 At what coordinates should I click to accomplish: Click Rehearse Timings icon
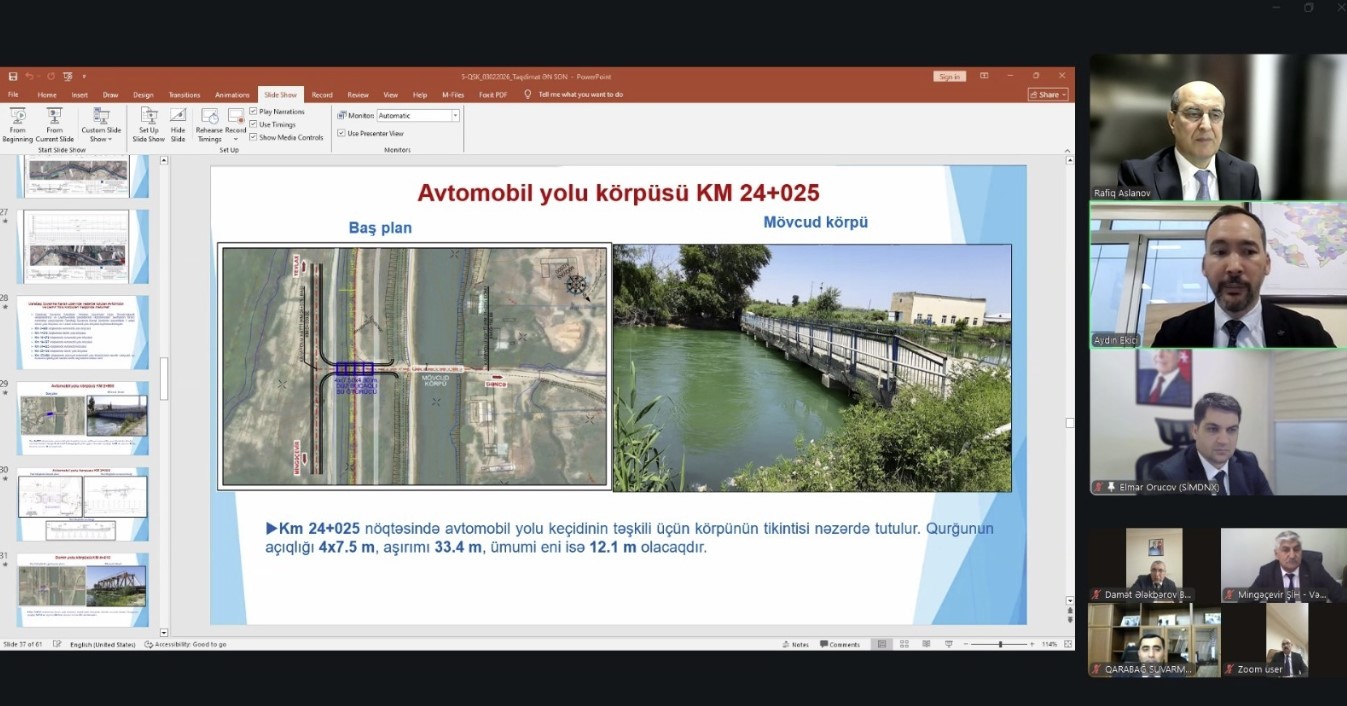pos(209,124)
